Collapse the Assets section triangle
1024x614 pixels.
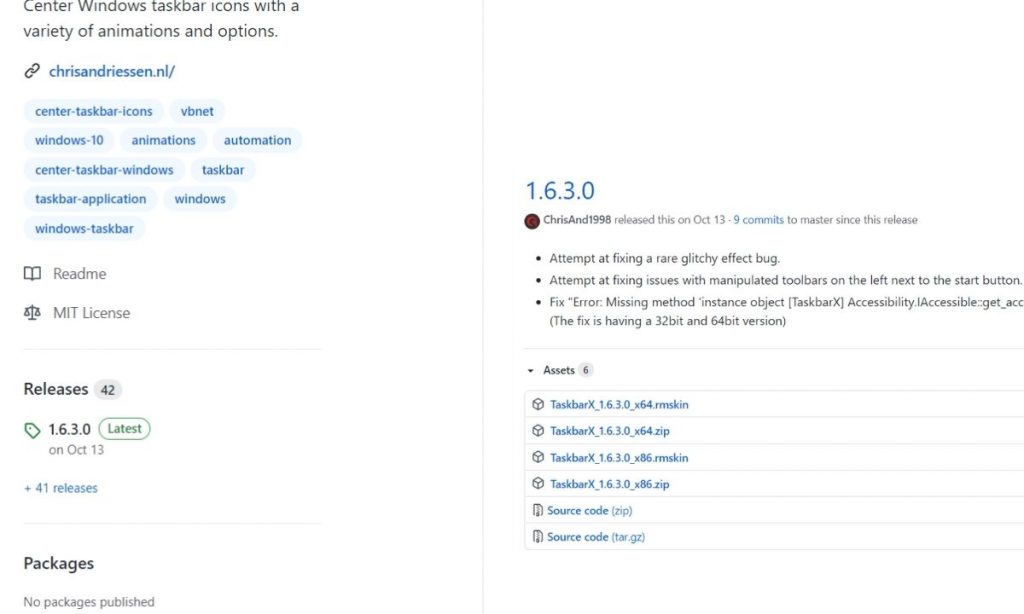531,370
